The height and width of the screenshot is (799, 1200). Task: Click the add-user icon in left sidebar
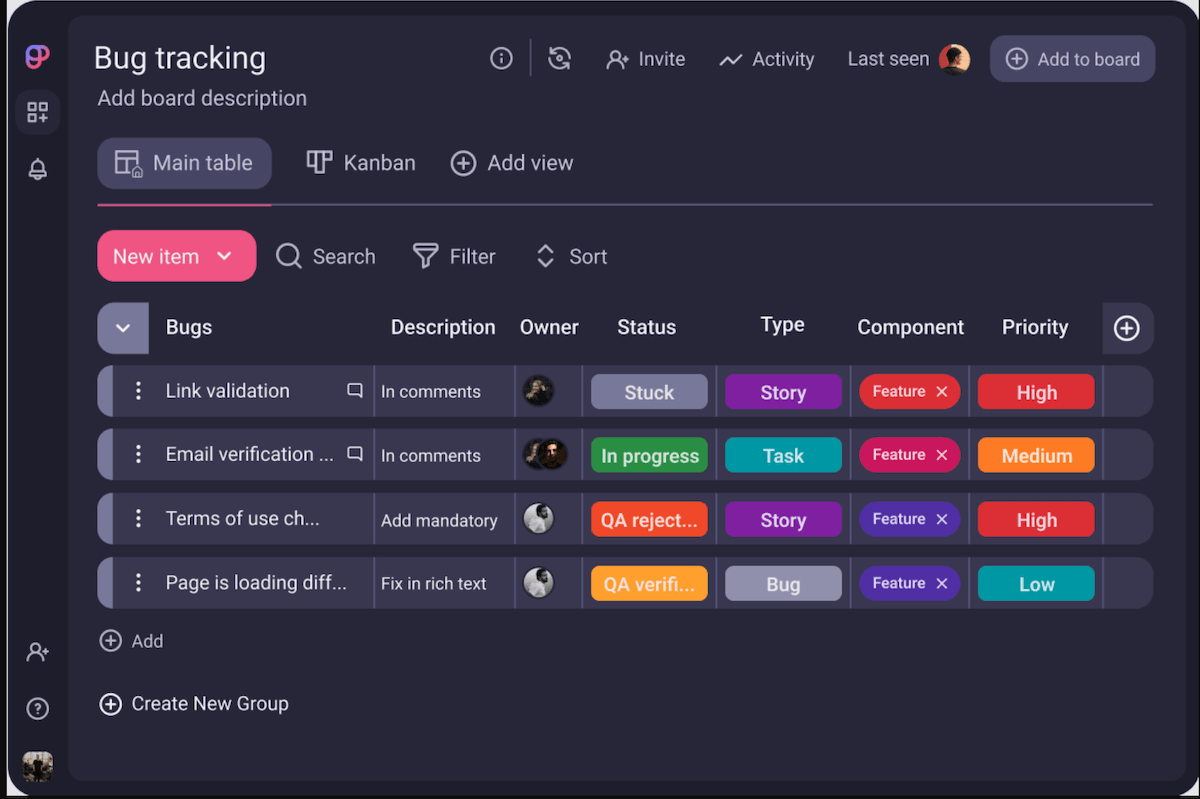37,652
